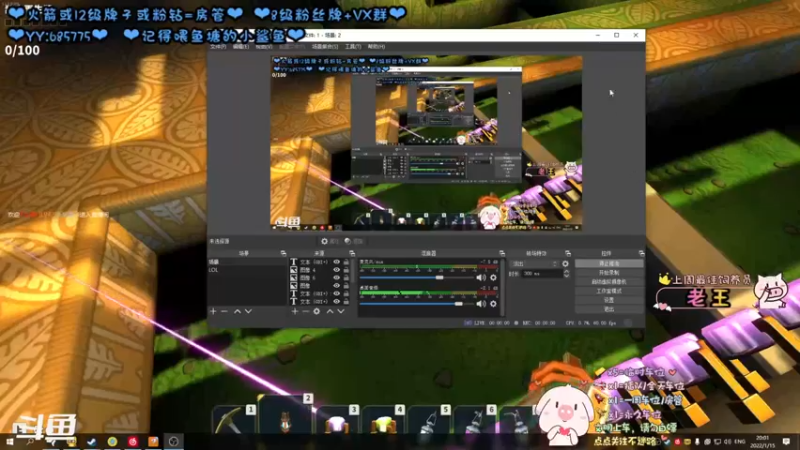Open the 编辑(E) menu

(x=241, y=46)
